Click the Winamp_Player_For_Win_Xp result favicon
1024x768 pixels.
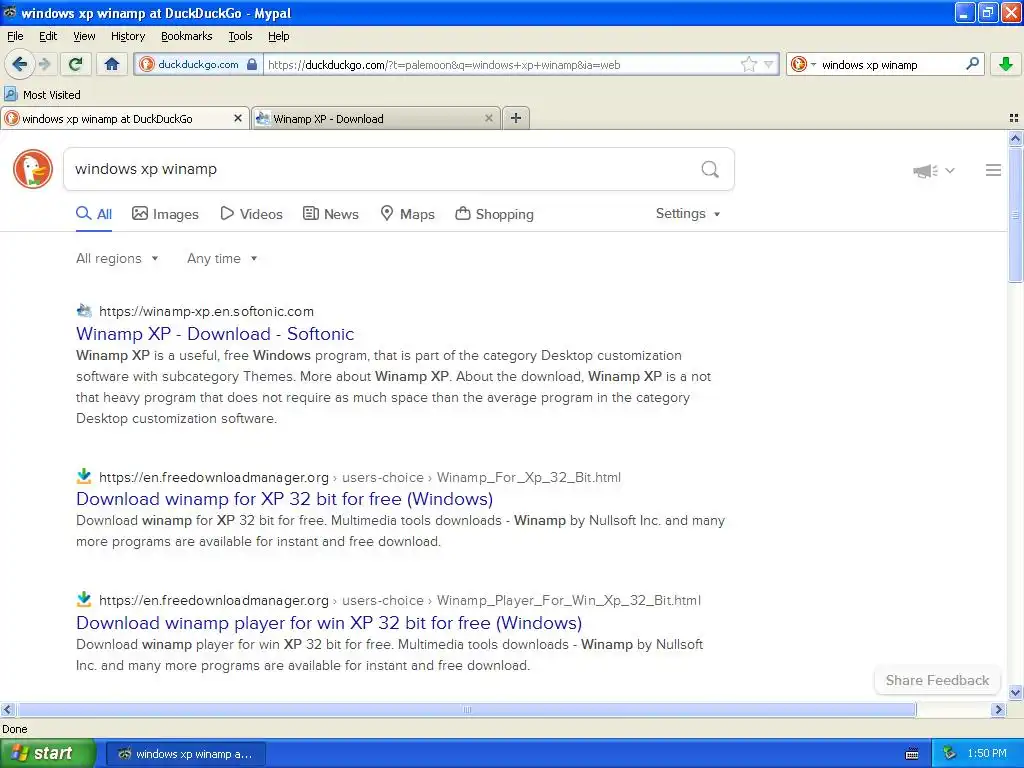click(x=84, y=600)
